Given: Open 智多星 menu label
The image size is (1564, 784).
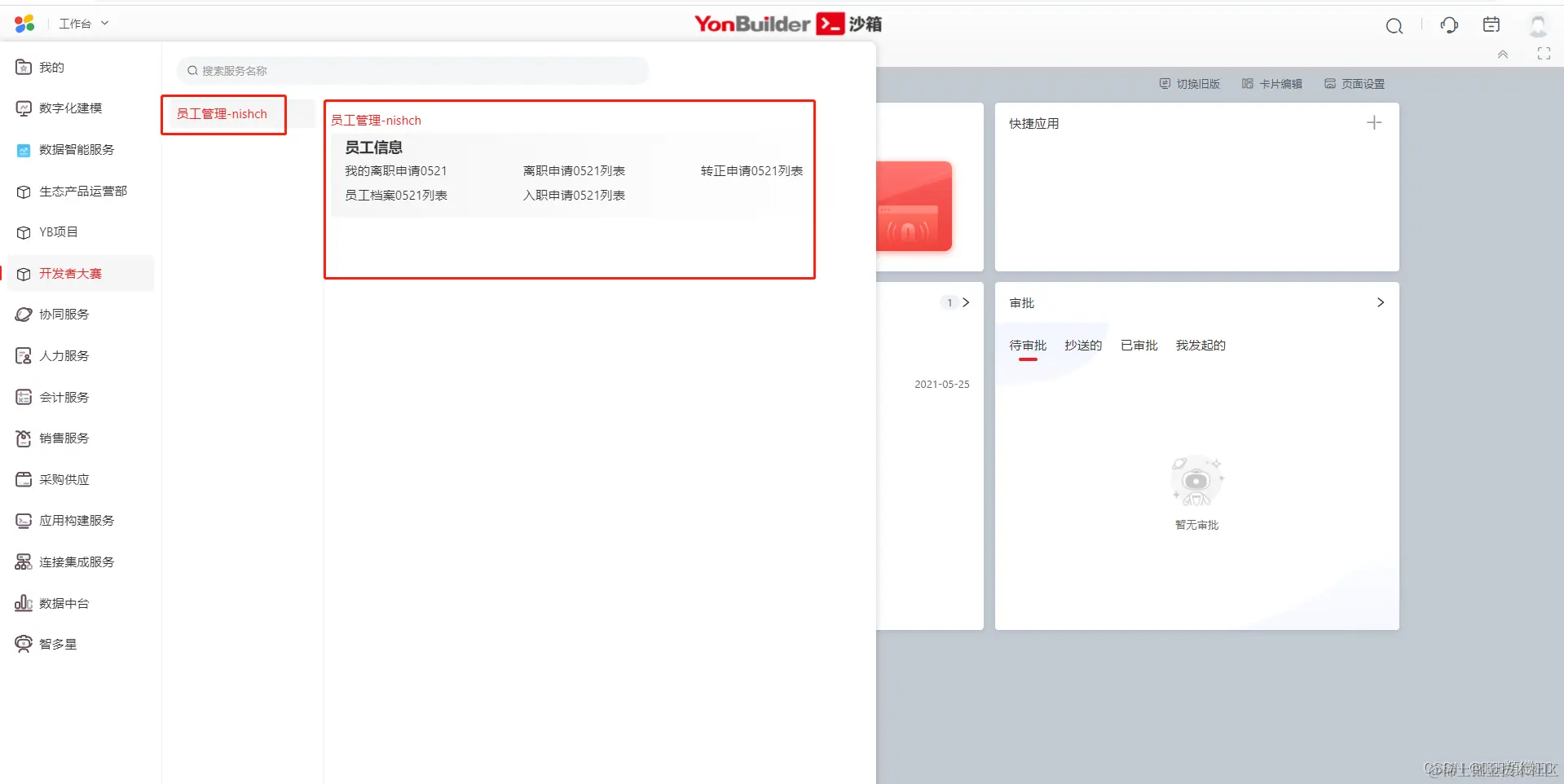Looking at the screenshot, I should (58, 645).
